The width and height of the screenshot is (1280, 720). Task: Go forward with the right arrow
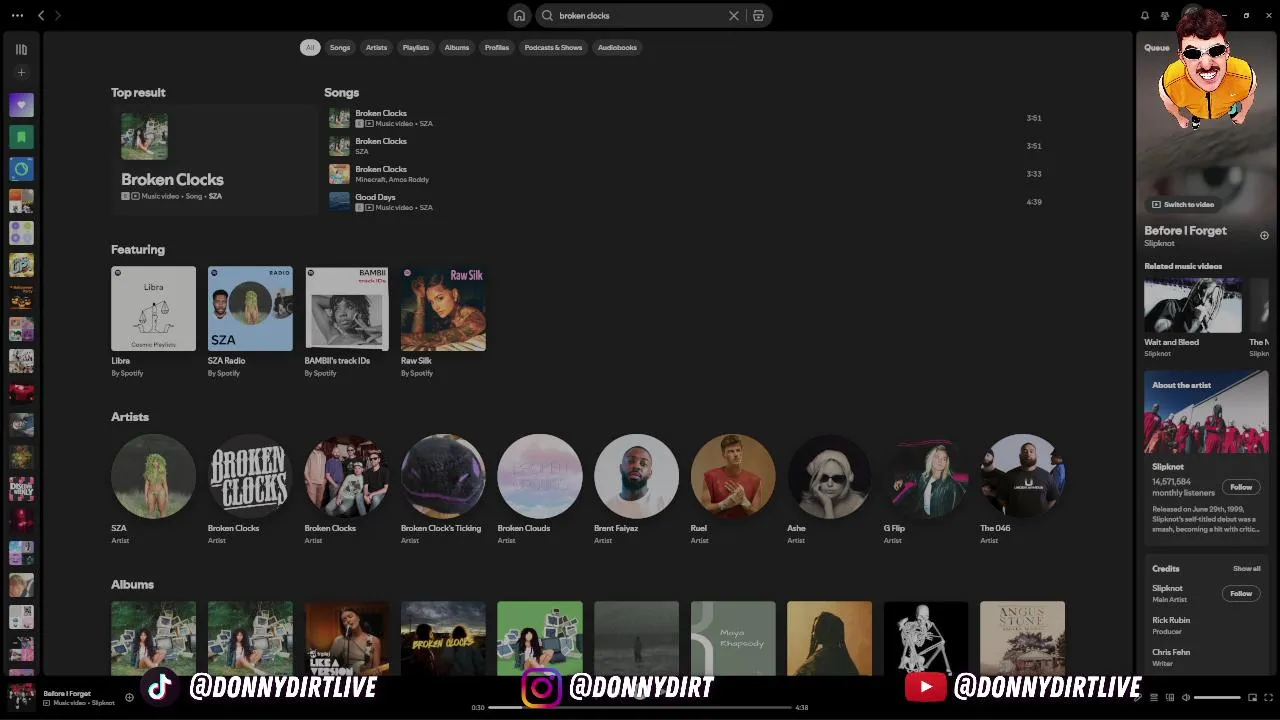[x=57, y=15]
